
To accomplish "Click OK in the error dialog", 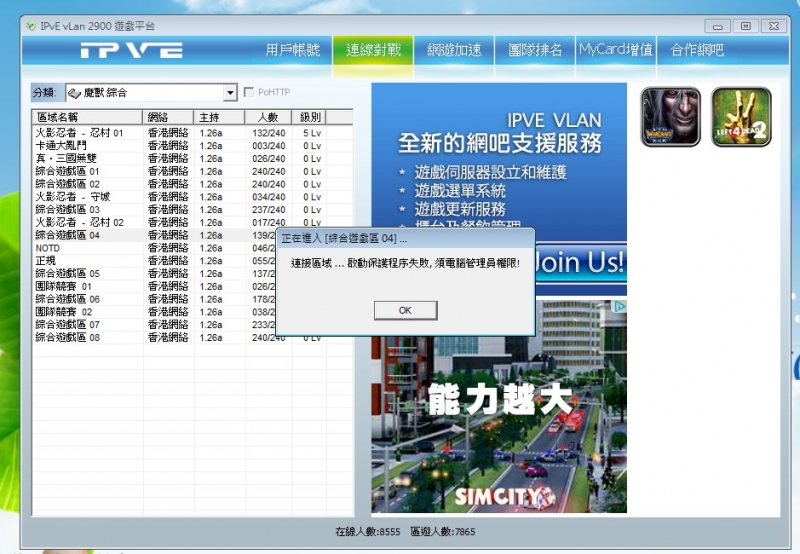I will [x=406, y=310].
